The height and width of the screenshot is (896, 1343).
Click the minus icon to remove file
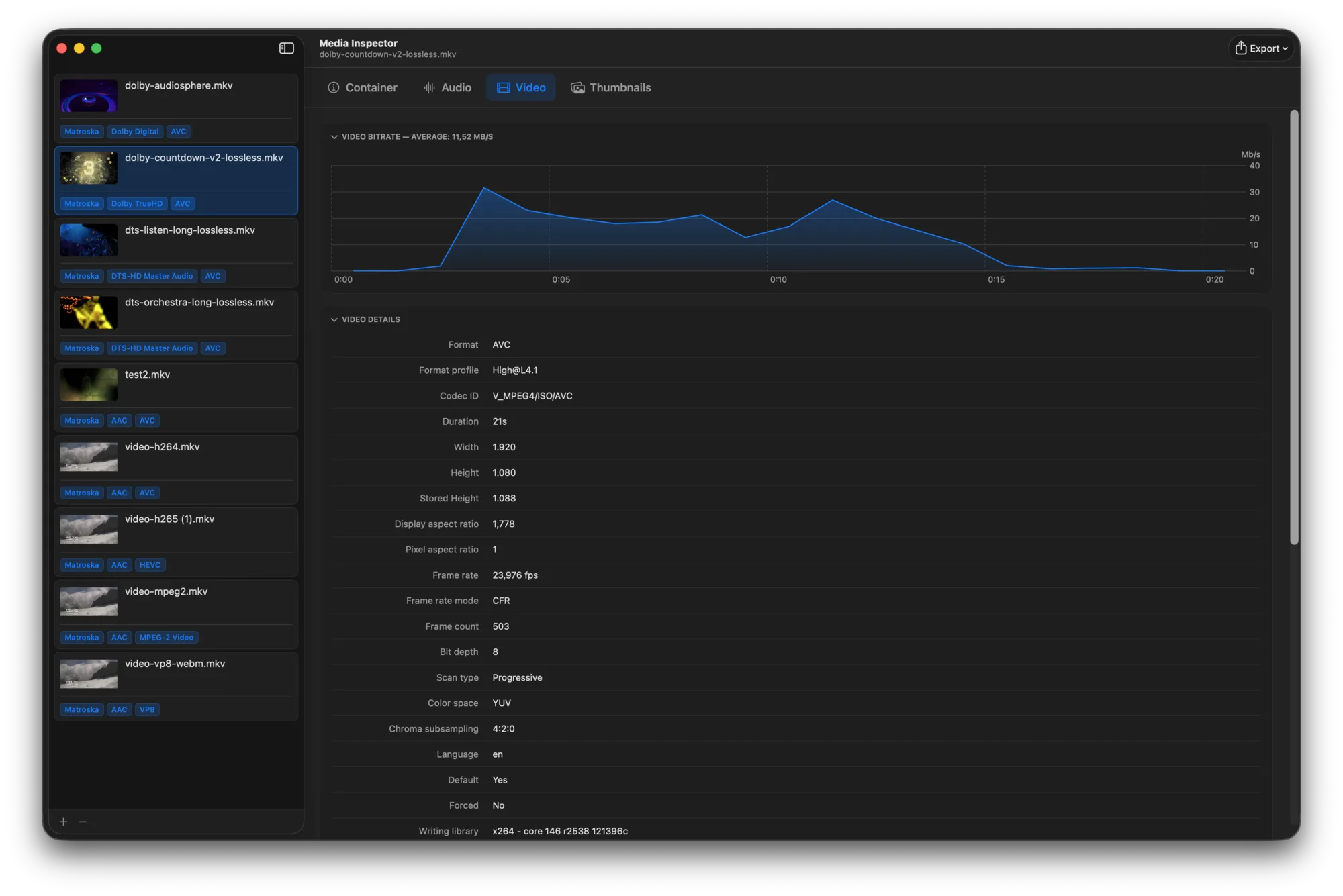83,822
